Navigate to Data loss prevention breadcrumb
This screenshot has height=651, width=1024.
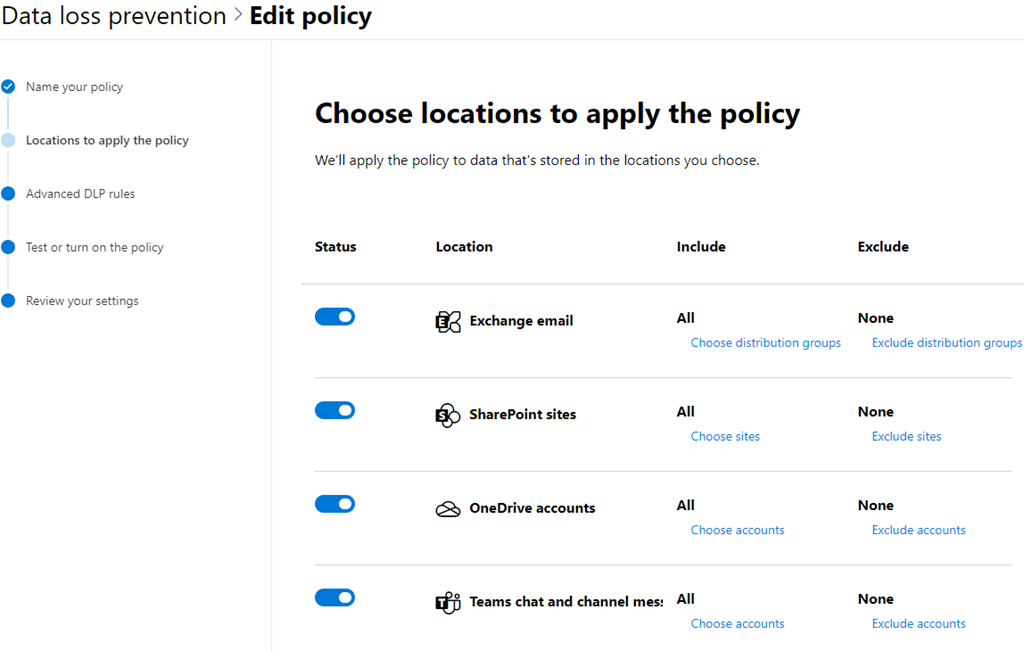tap(114, 16)
